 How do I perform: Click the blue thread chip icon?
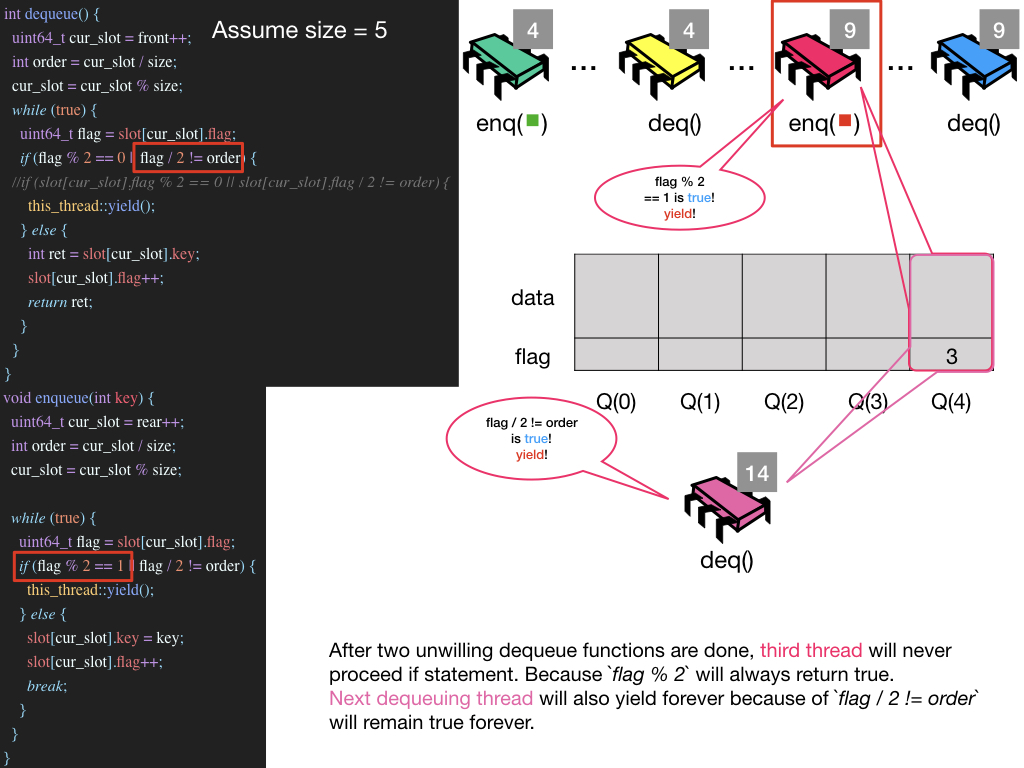pos(973,65)
